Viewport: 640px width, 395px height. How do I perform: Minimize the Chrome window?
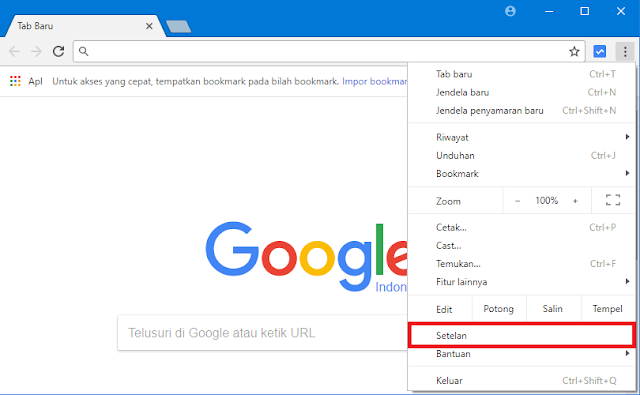click(549, 11)
